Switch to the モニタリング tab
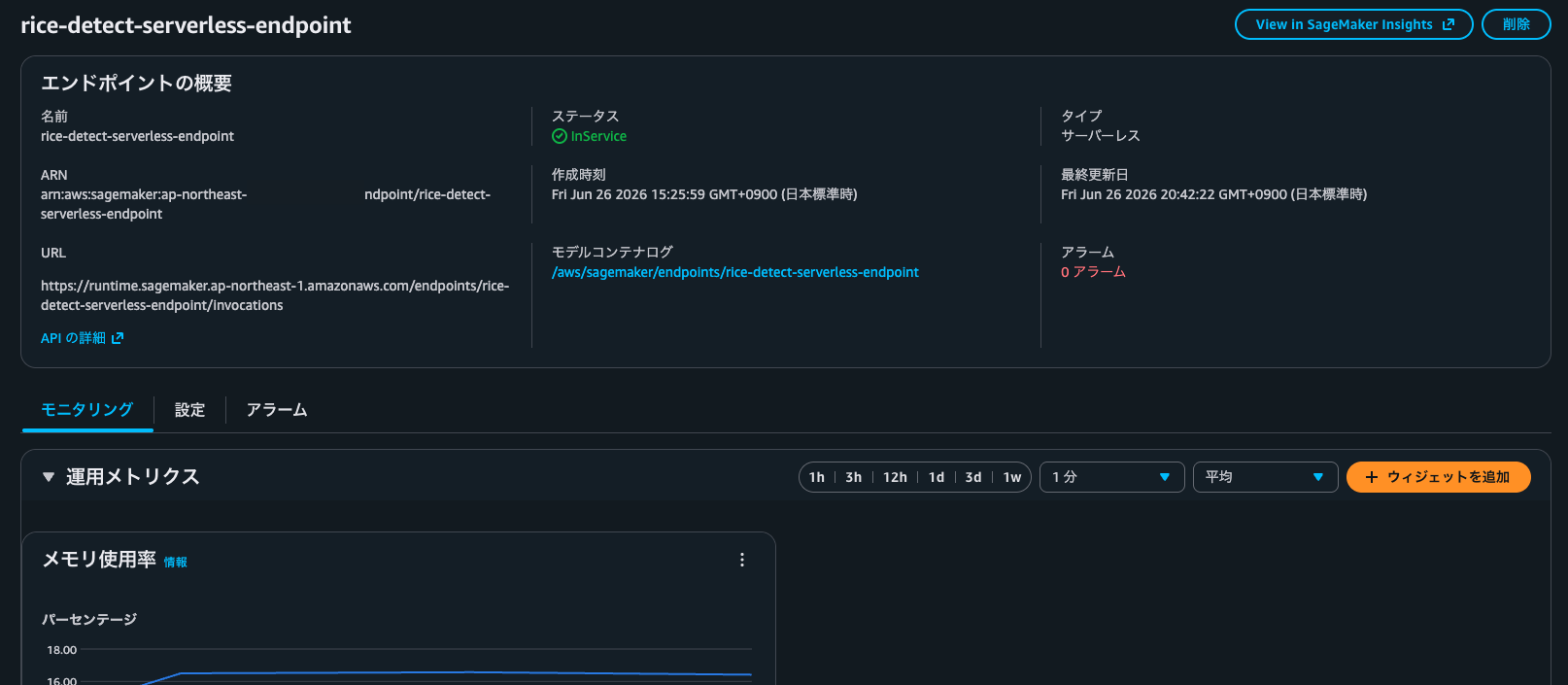The height and width of the screenshot is (685, 1568). 87,410
